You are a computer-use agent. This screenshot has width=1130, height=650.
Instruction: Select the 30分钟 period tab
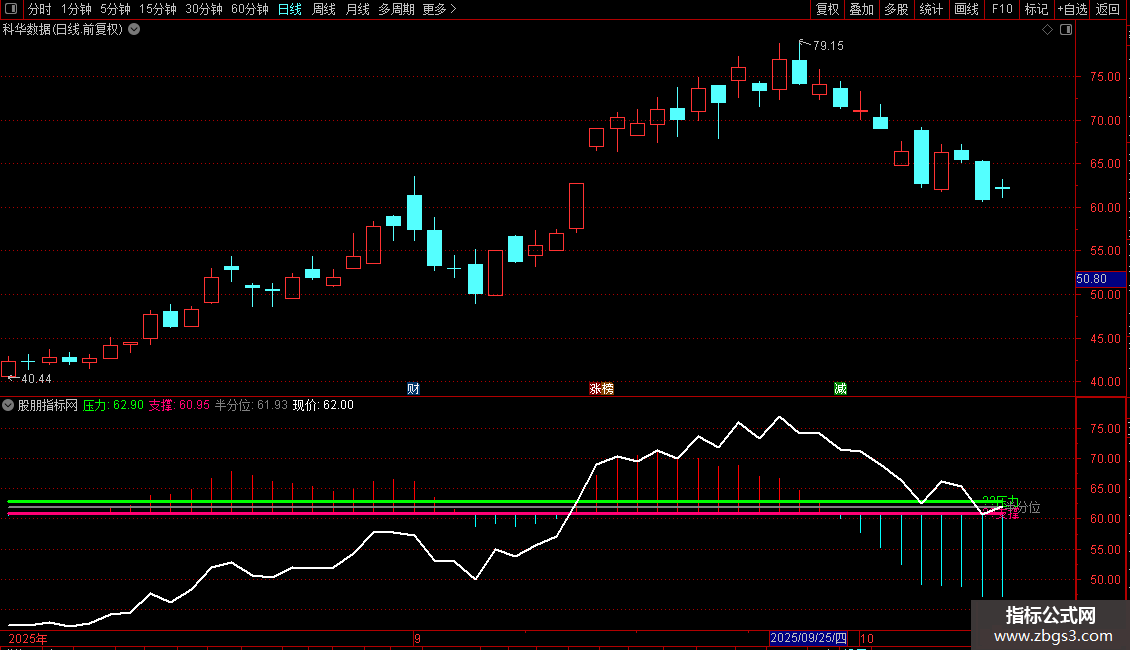click(204, 9)
